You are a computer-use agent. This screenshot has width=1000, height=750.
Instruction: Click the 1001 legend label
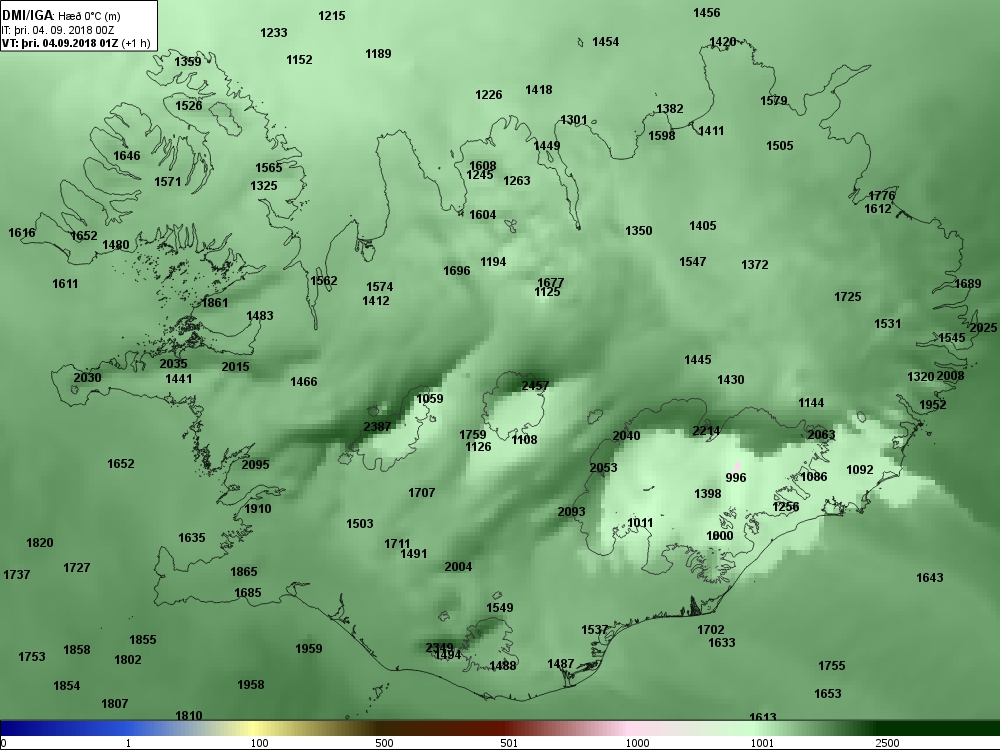pos(761,743)
